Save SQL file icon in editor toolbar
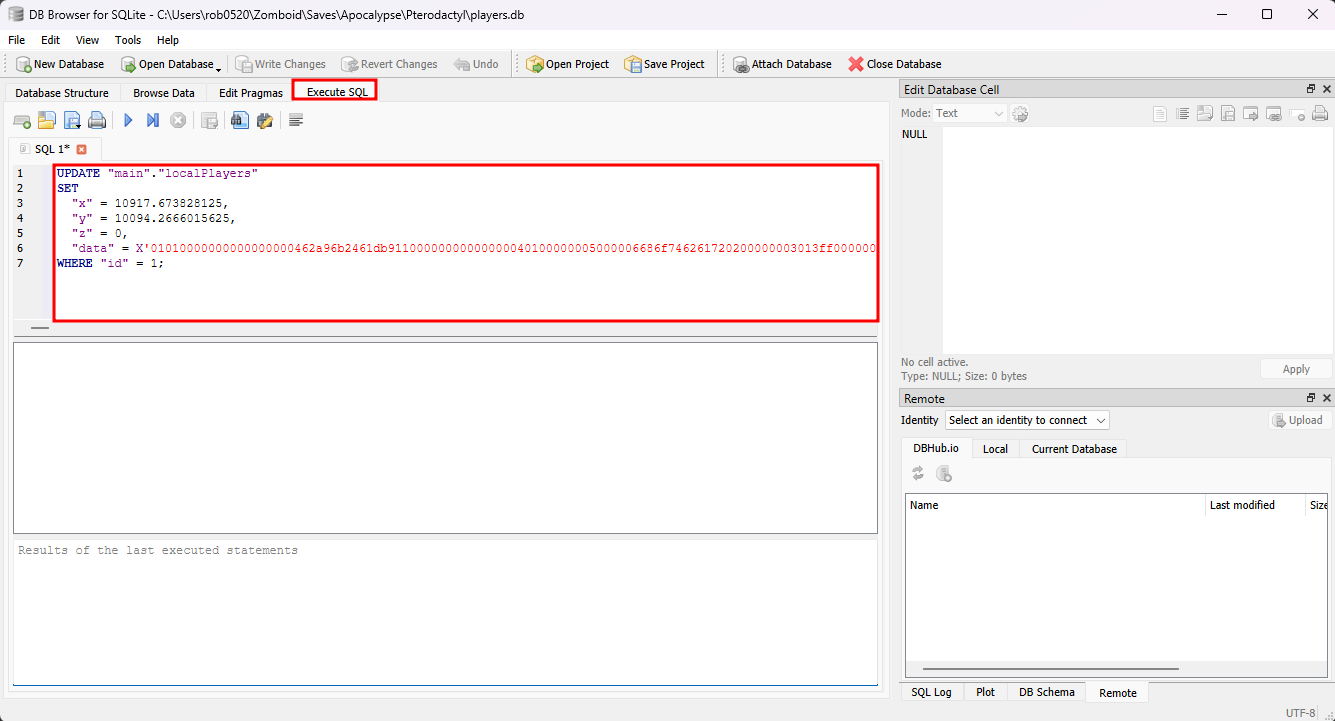This screenshot has height=721, width=1335. (x=72, y=120)
